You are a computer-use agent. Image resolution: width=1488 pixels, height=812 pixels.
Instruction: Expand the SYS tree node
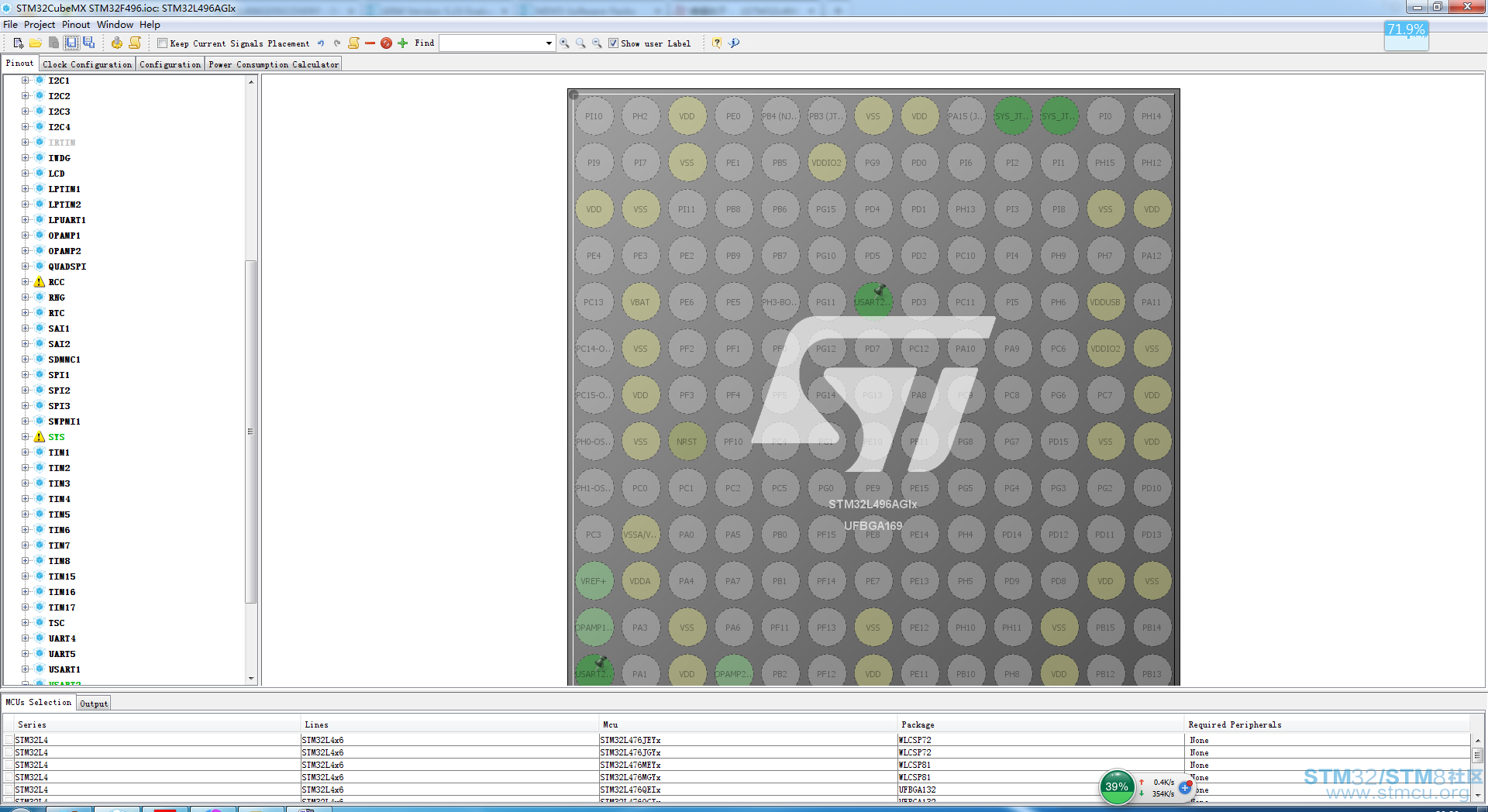tap(25, 437)
